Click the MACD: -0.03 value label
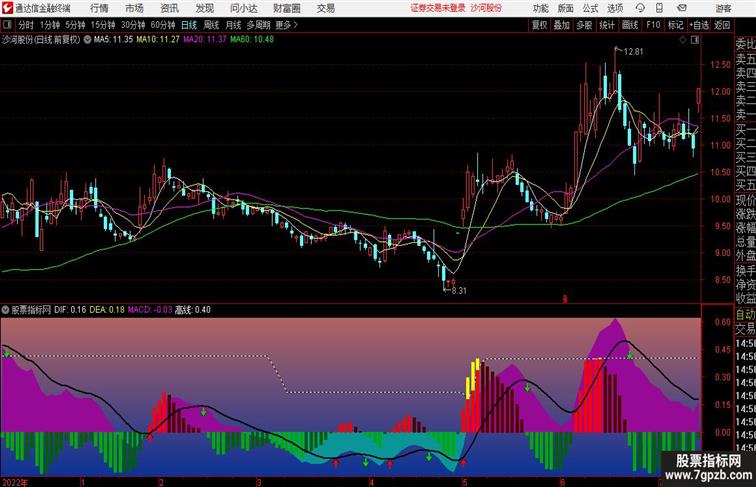Image resolution: width=756 pixels, height=487 pixels. click(x=149, y=310)
